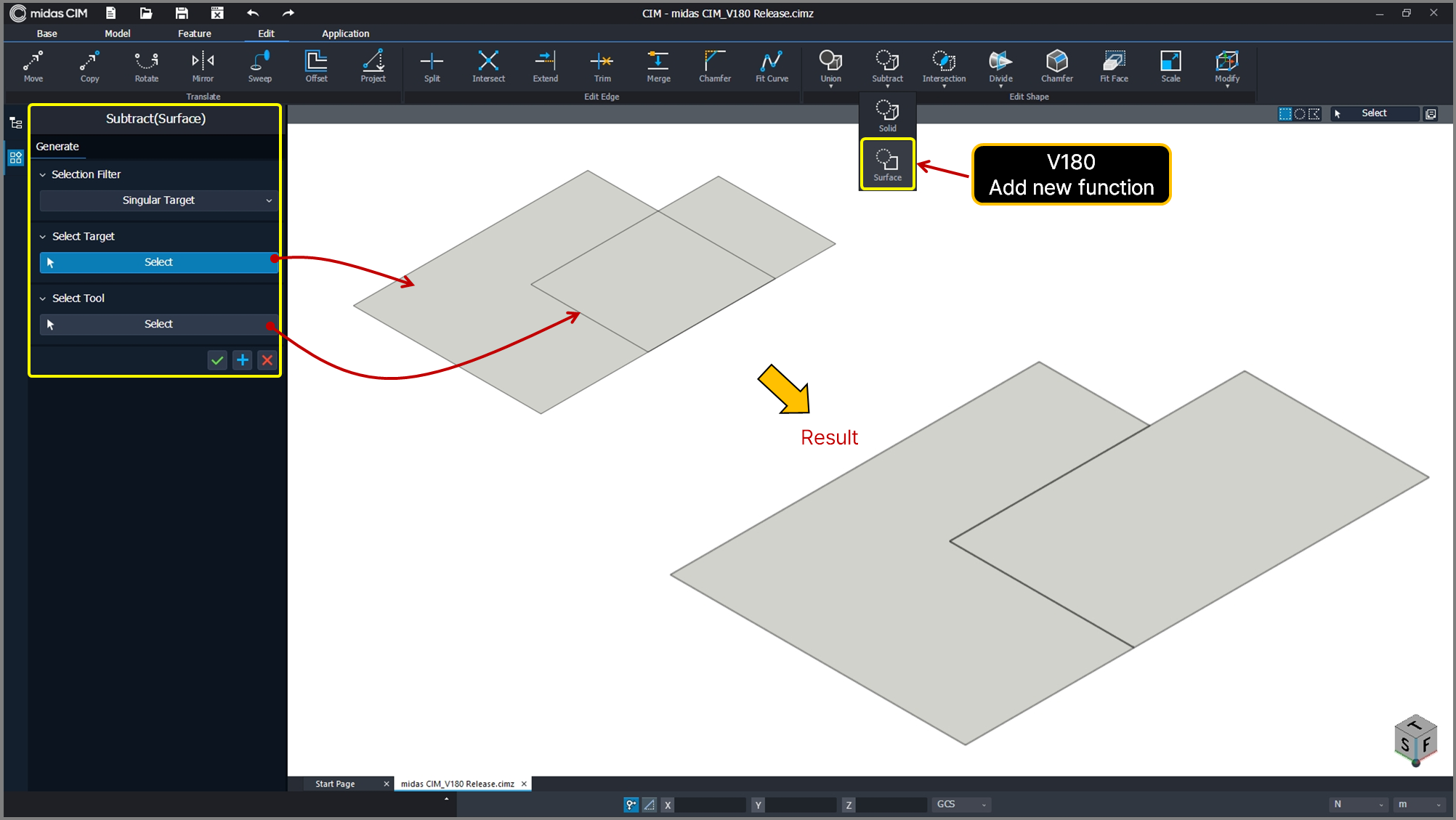1456x820 pixels.
Task: Open the Subtract tool dropdown arrow
Action: 887,86
